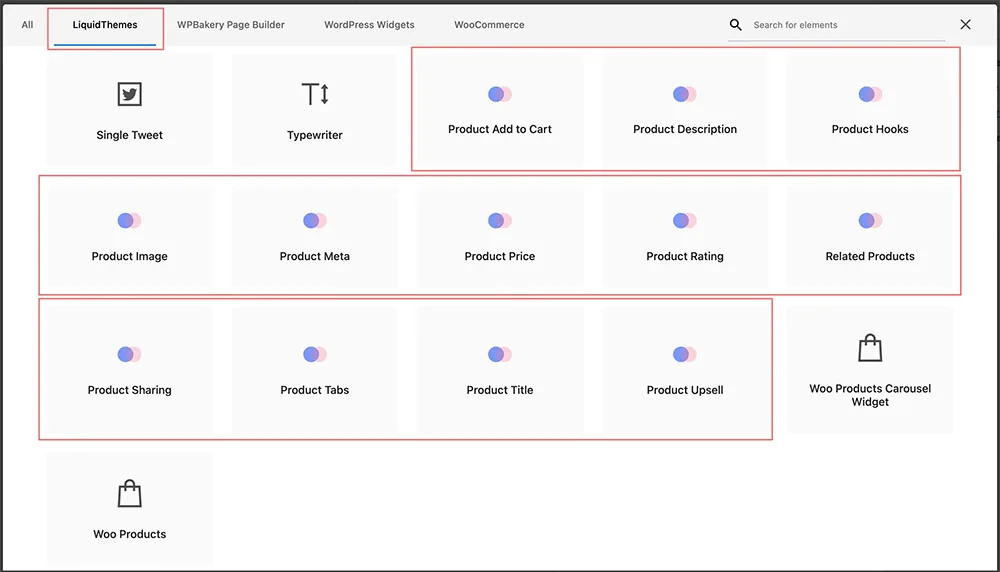Click the Woo Products Carousel bag icon
This screenshot has height=572, width=1000.
point(870,348)
